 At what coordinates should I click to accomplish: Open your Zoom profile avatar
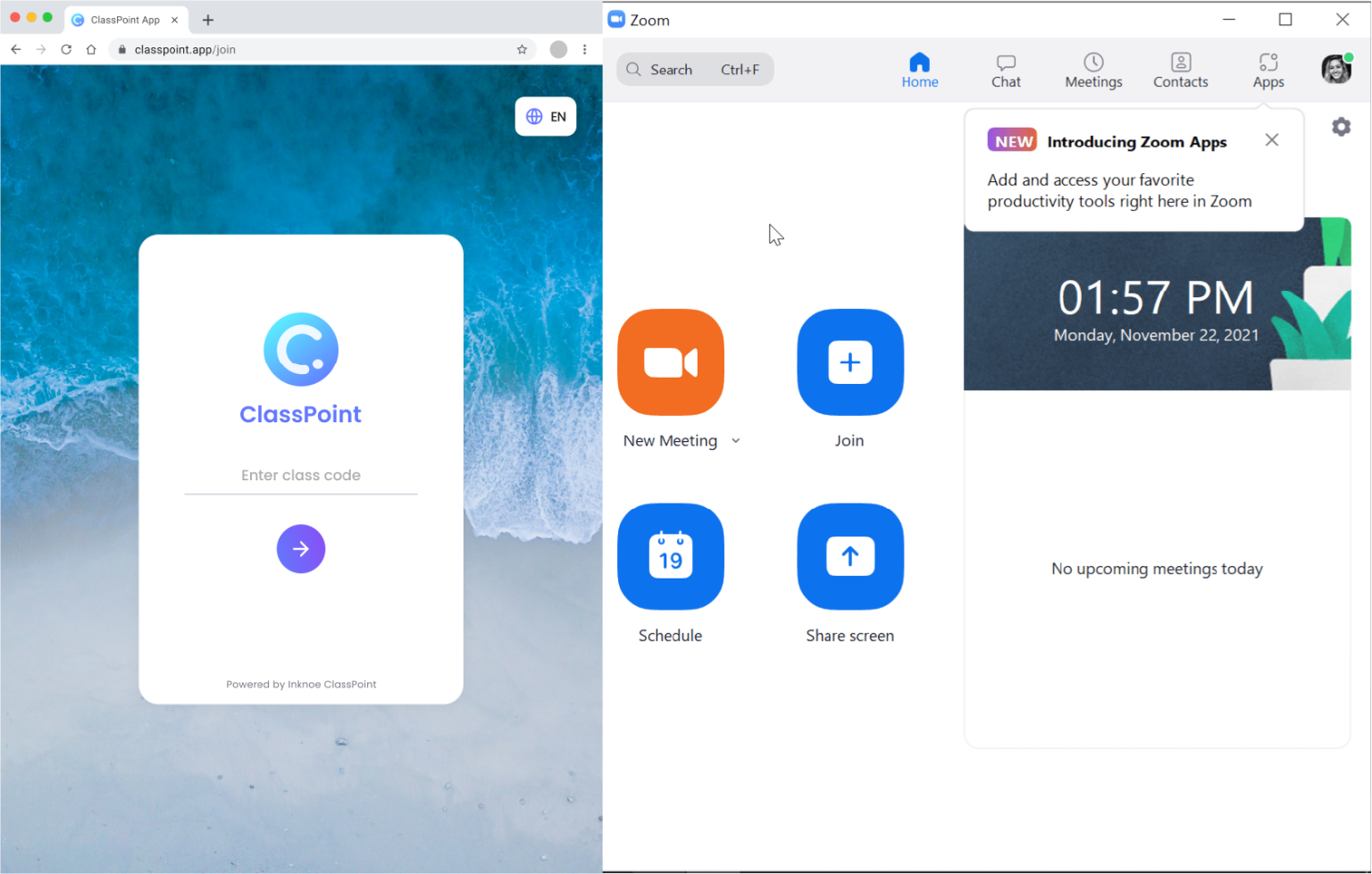[1335, 69]
